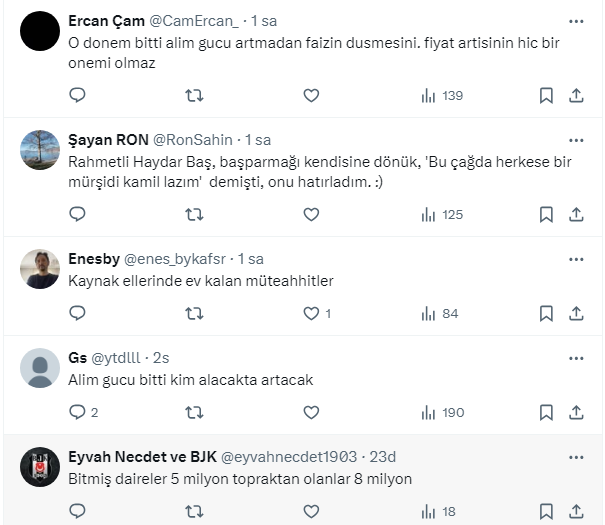Image resolution: width=605 pixels, height=525 pixels.
Task: Open more options on Eyvah Necdet's tweet
Action: tap(576, 456)
